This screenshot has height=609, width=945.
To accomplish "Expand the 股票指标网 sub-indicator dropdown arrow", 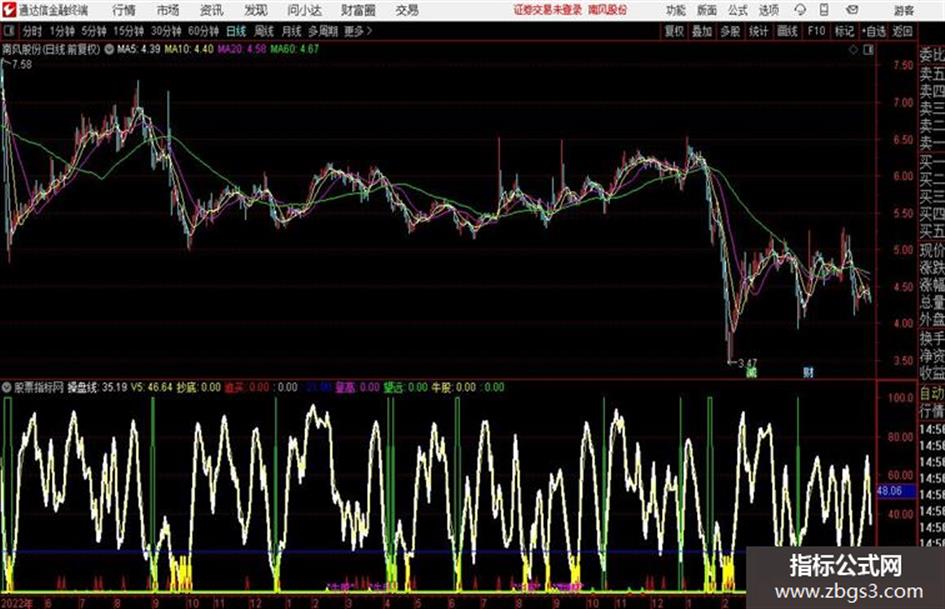I will pos(7,387).
